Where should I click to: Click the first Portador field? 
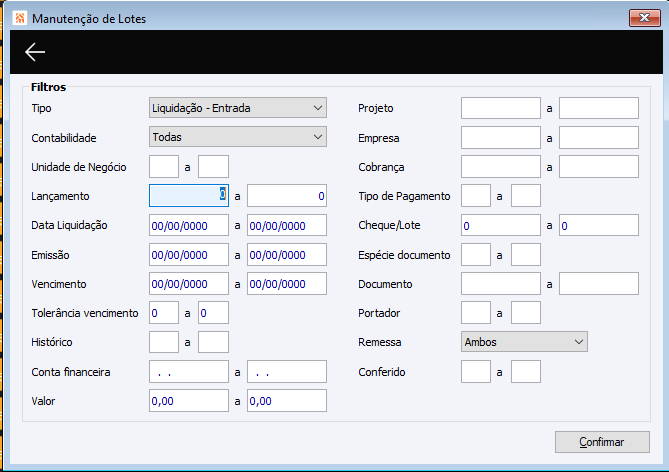click(x=476, y=312)
